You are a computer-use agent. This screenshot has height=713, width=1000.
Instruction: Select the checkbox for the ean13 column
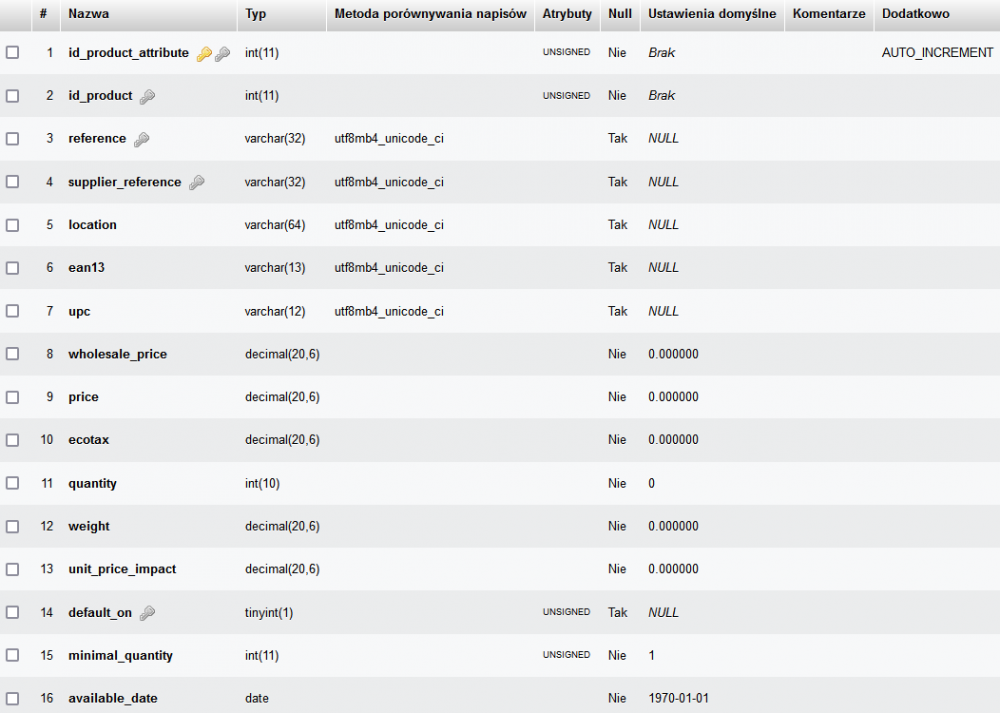(13, 268)
